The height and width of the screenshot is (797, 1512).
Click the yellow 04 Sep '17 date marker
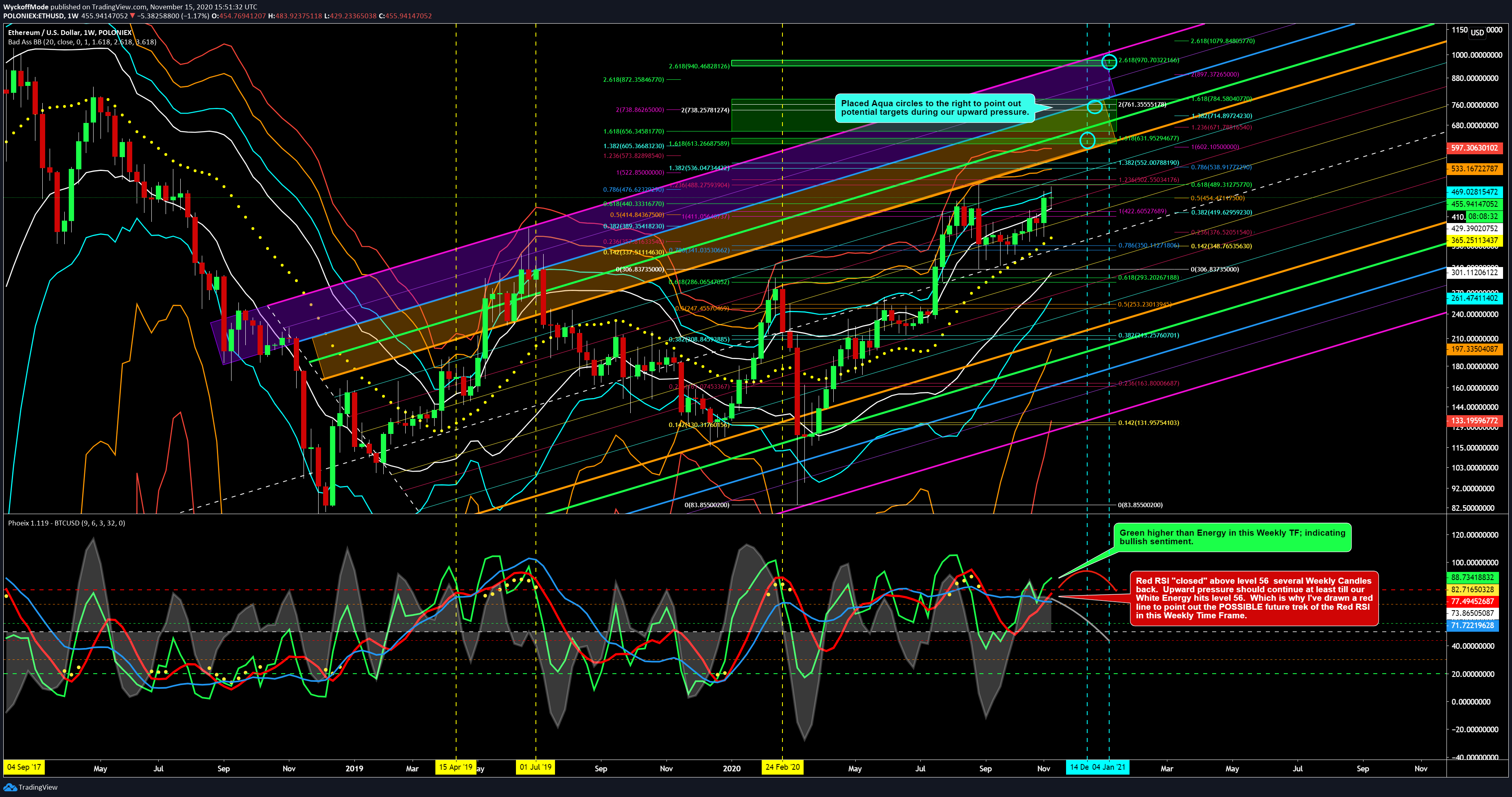pyautogui.click(x=24, y=767)
